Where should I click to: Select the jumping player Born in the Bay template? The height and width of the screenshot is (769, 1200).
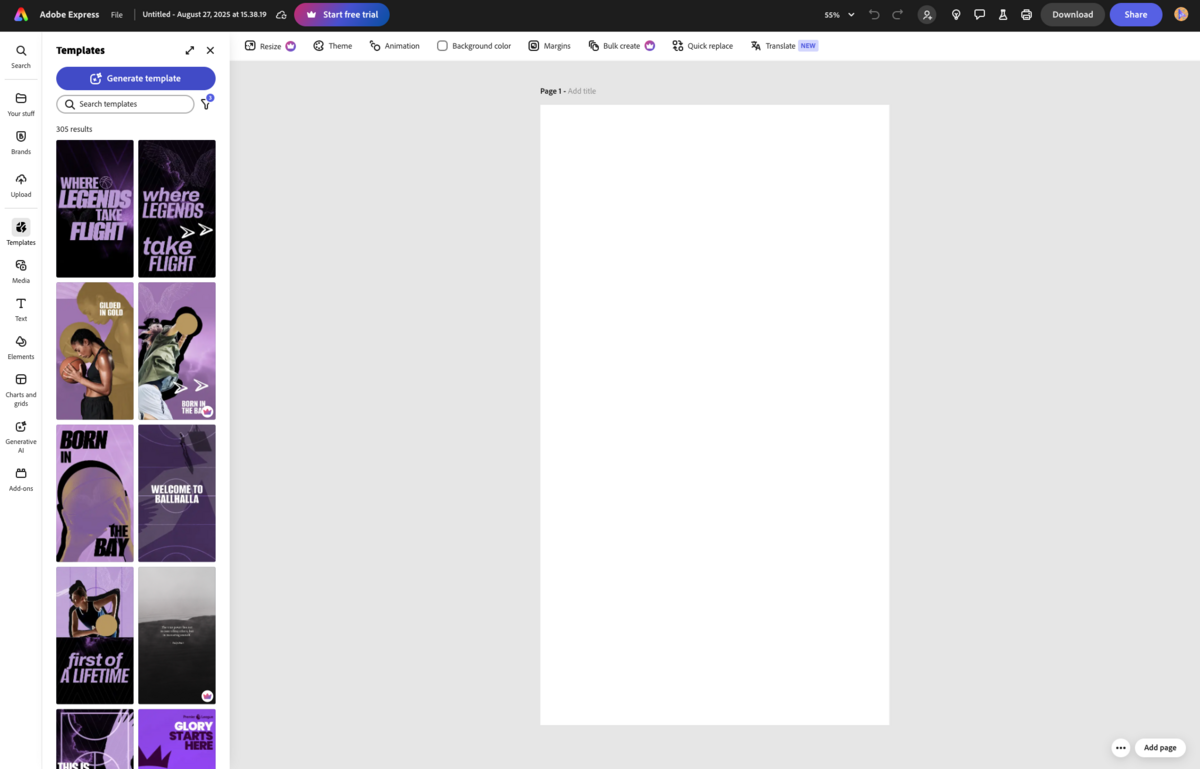click(177, 351)
